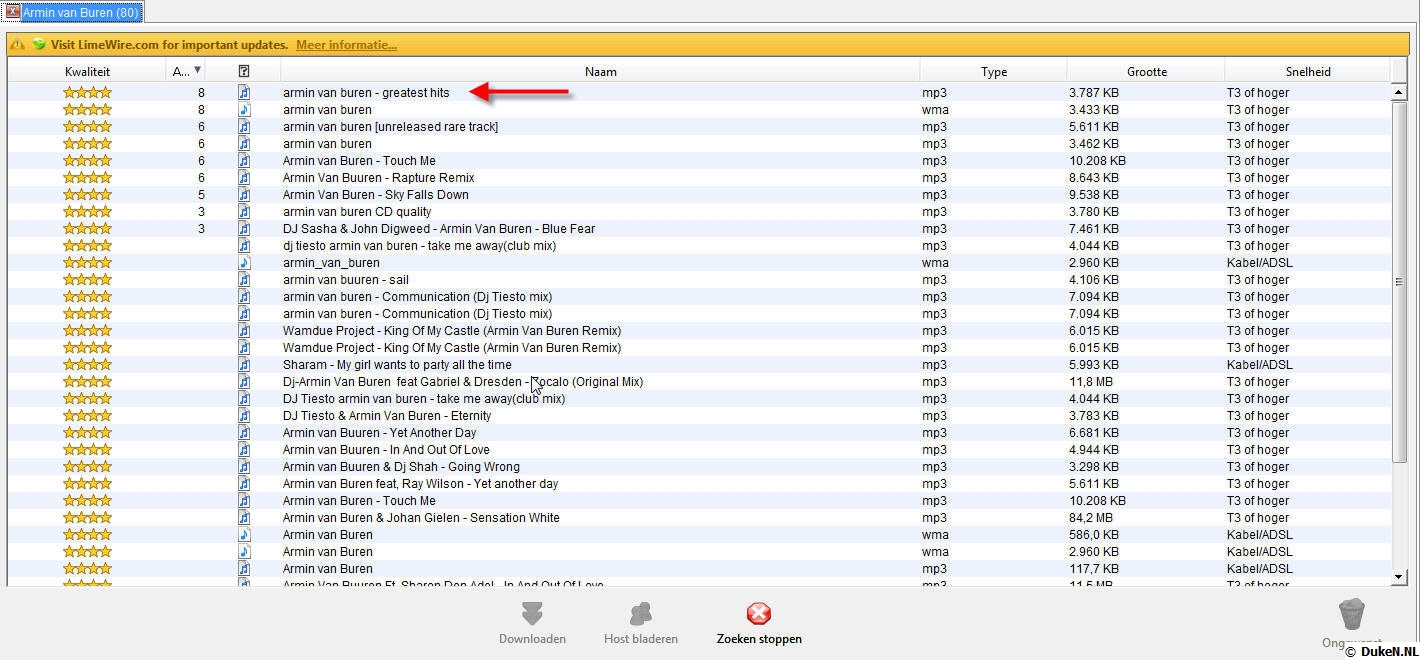This screenshot has width=1422, height=660.
Task: Click file icon of Eternity row
Action: coord(244,415)
